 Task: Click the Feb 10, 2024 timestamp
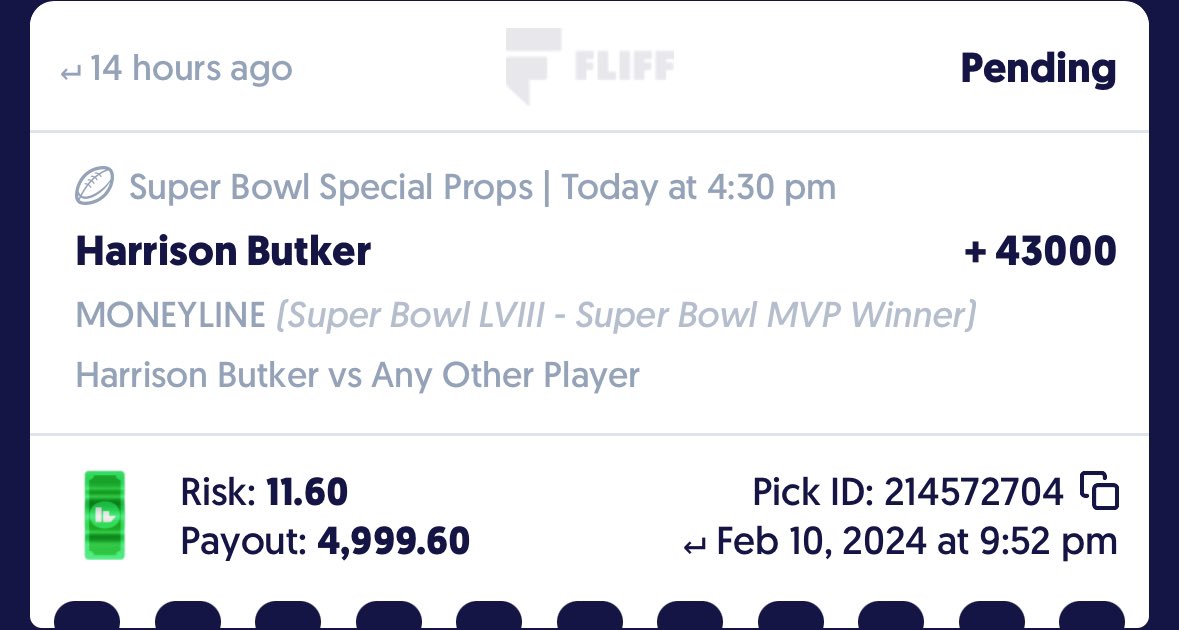coord(917,541)
